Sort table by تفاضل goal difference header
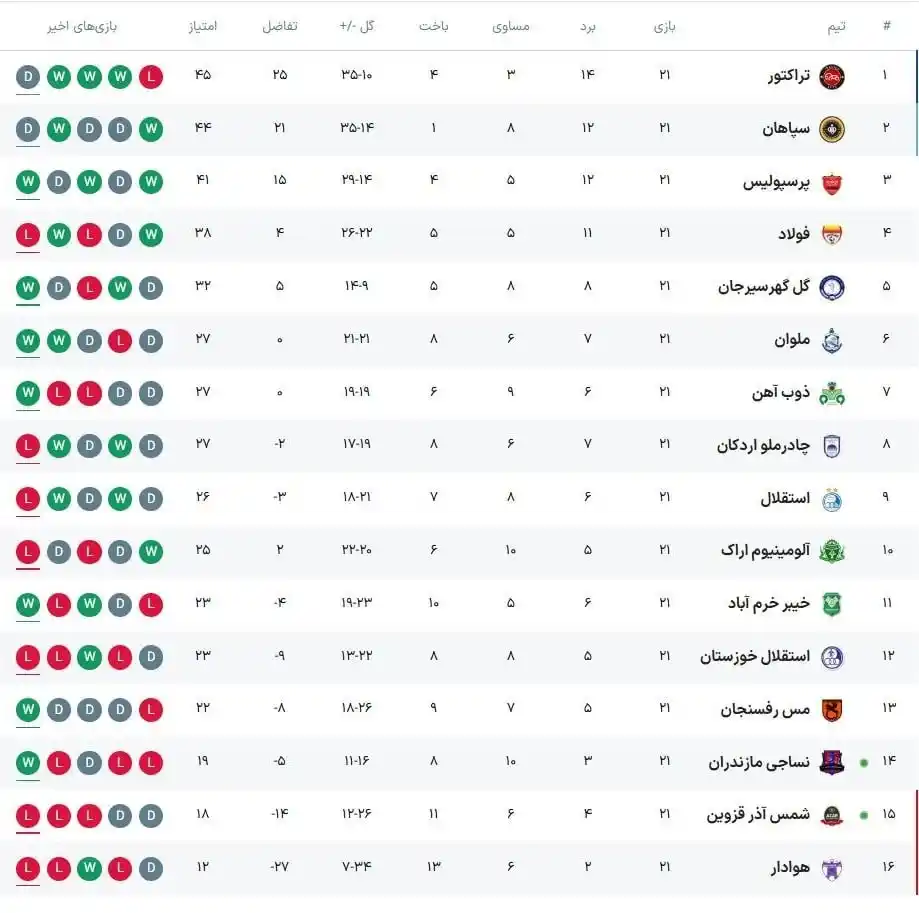This screenshot has width=919, height=913. click(x=280, y=26)
